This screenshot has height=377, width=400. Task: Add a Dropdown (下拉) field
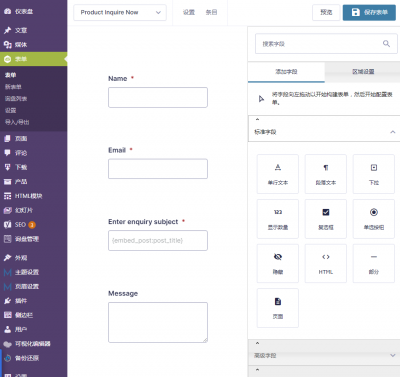374,174
